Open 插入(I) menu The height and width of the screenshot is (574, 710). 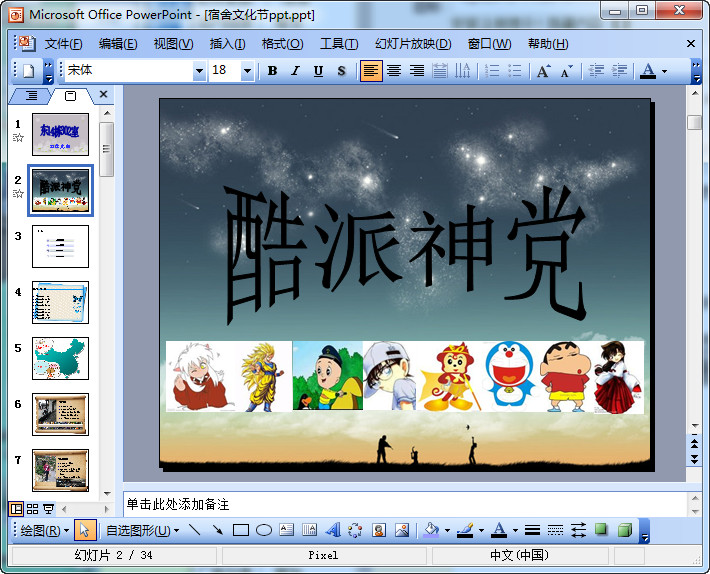tap(227, 44)
